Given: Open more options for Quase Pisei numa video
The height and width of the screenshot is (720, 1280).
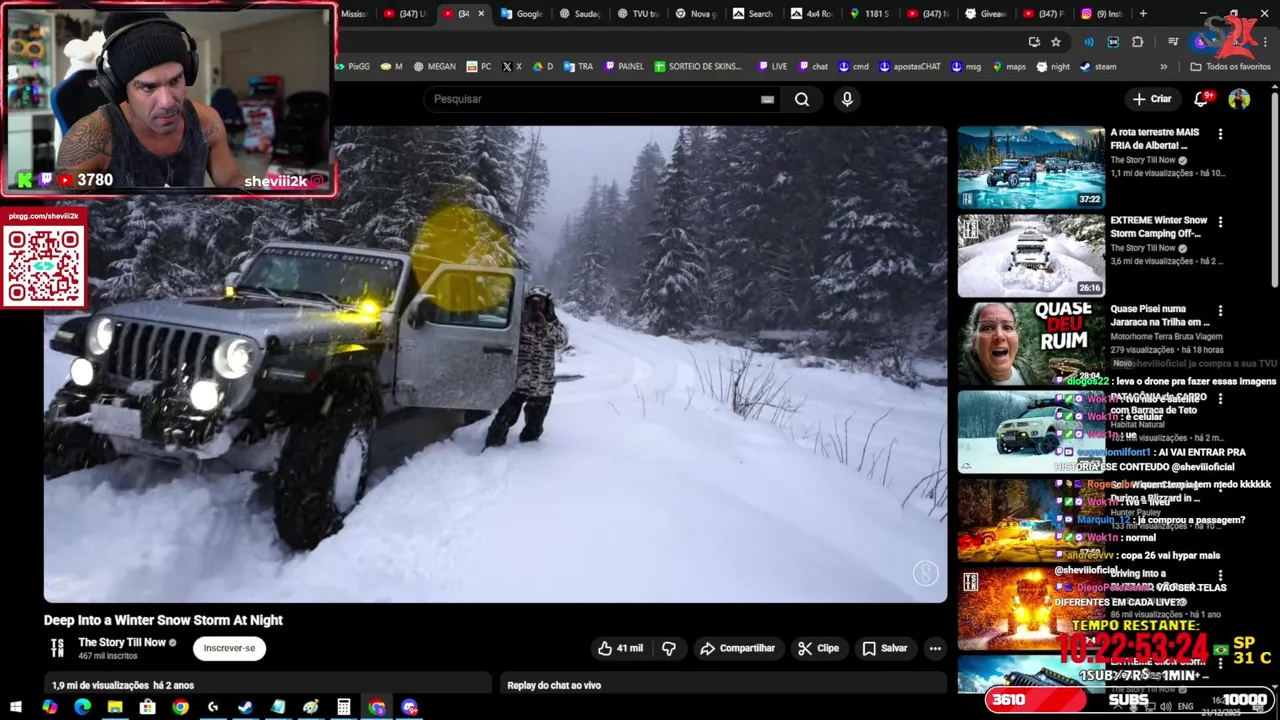Looking at the screenshot, I should [x=1220, y=310].
